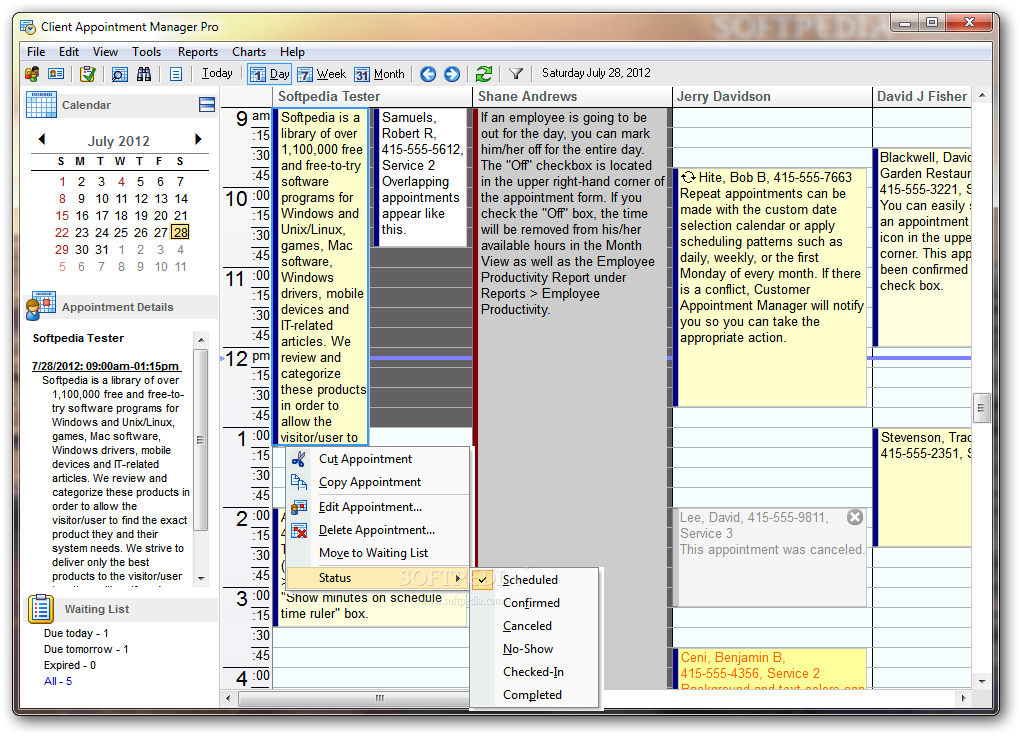Click the binoculars search icon
The height and width of the screenshot is (736, 1020).
pos(144,74)
